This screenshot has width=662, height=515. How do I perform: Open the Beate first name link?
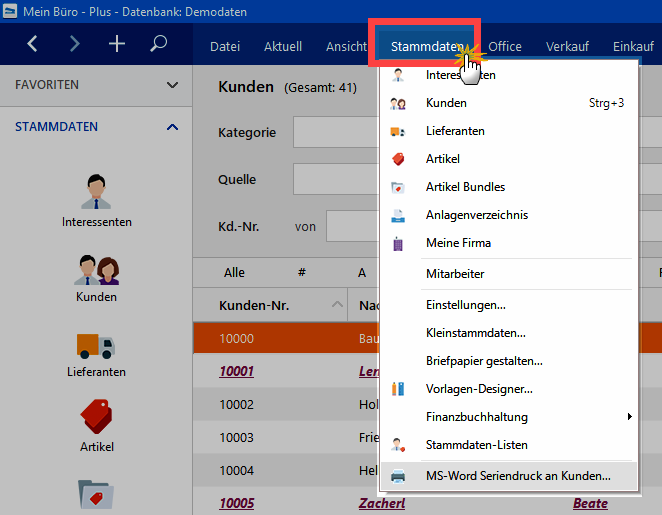(590, 503)
